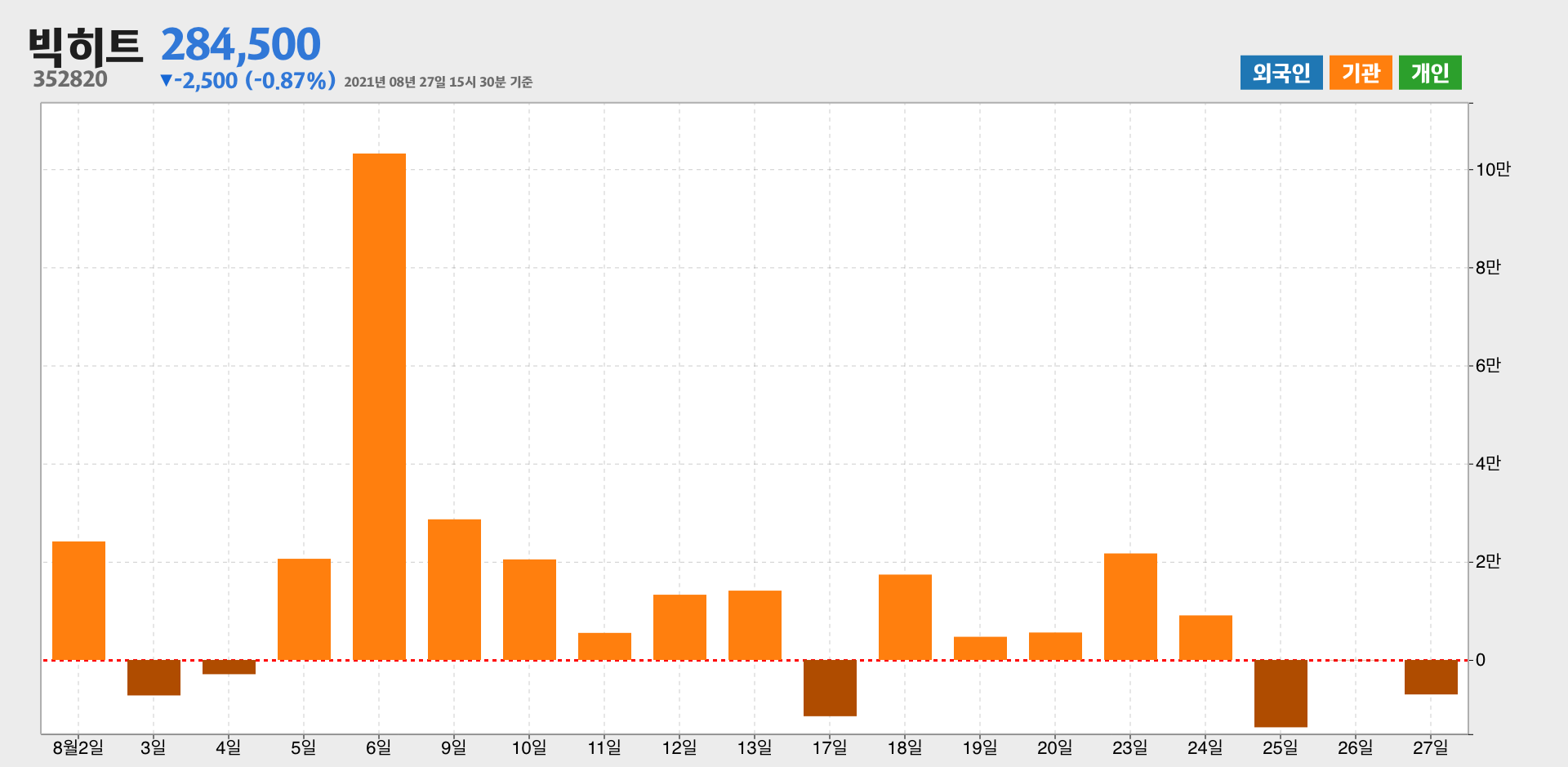The width and height of the screenshot is (1568, 767).
Task: Click the 13일 x-axis label
Action: tap(755, 747)
